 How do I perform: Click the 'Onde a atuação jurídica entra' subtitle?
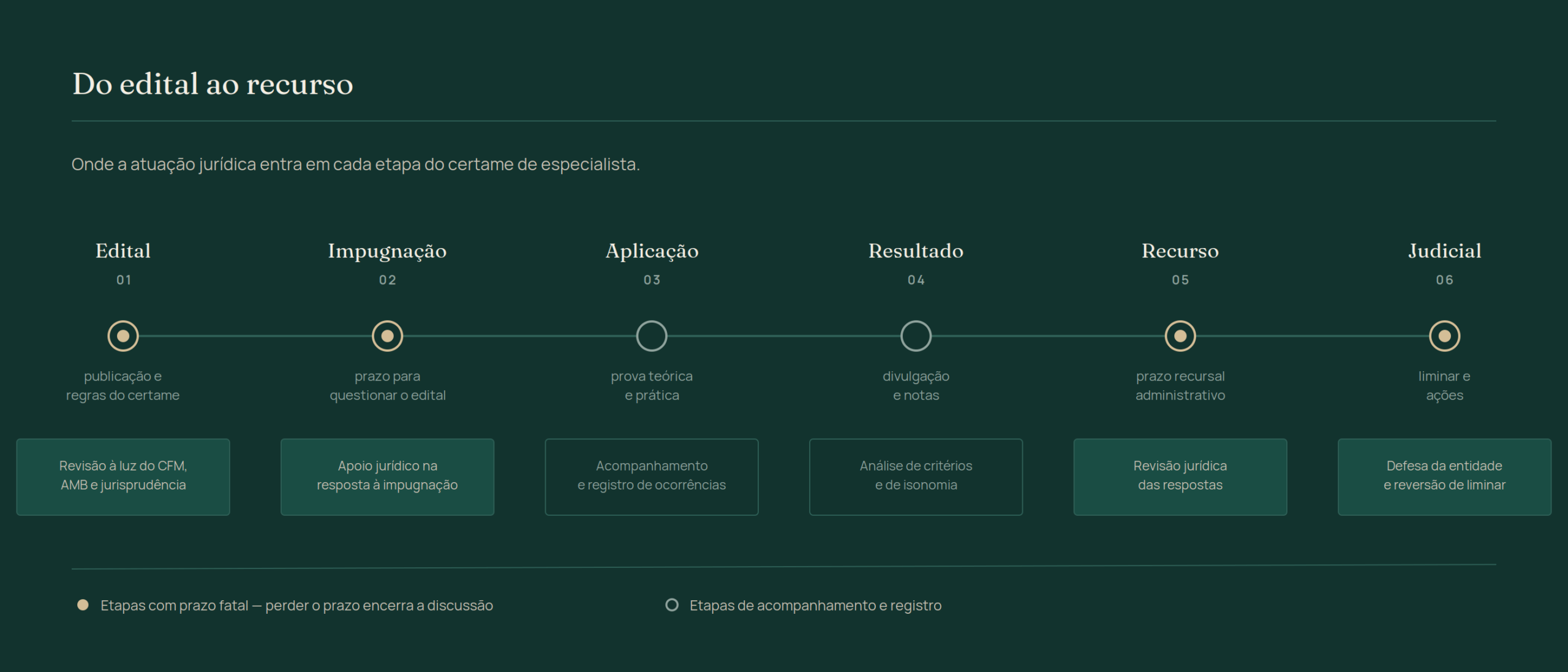[x=355, y=165]
